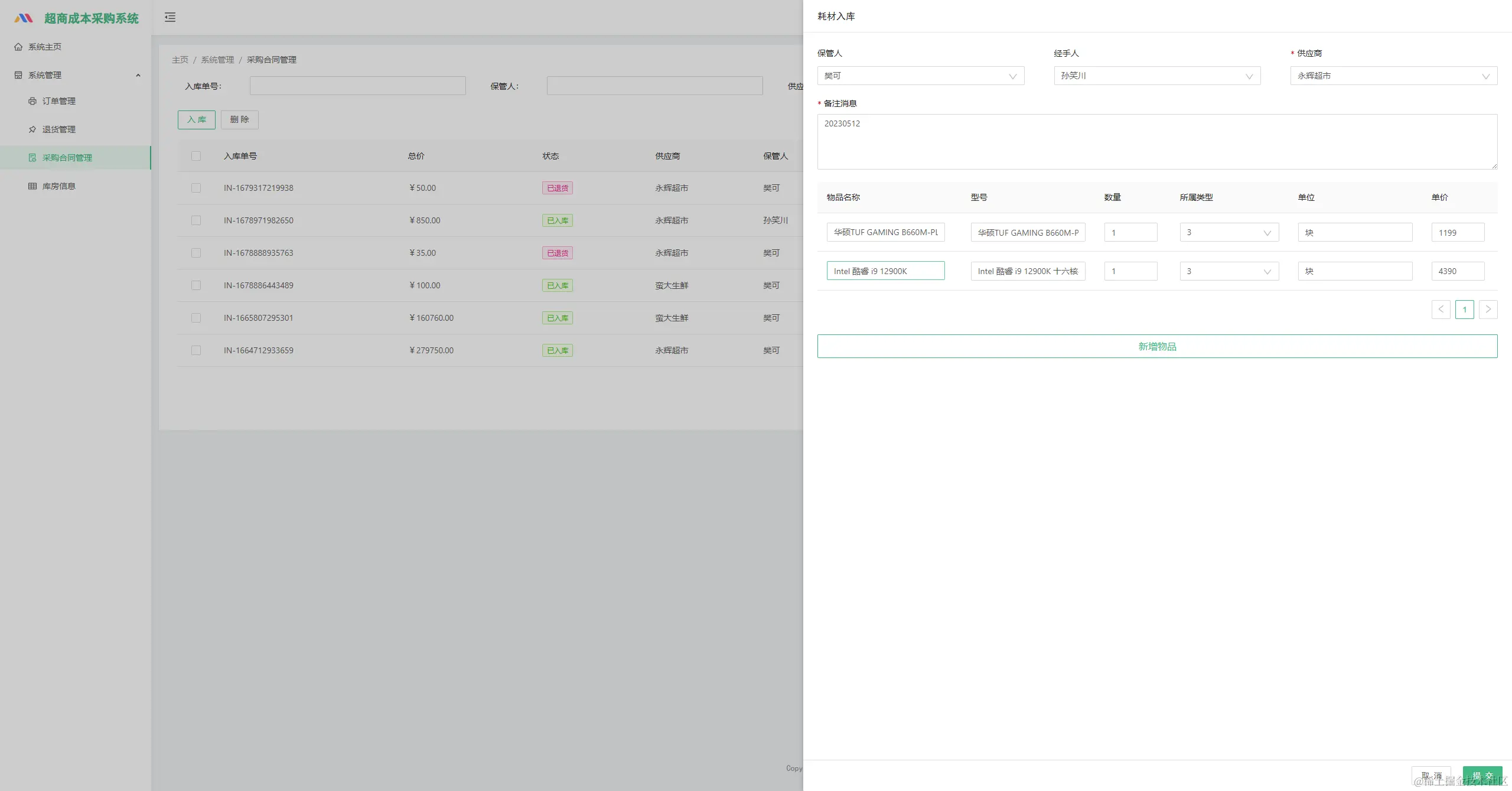Screen dimensions: 1512x791
Task: Click the 订单管理 printer icon
Action: tap(32, 101)
